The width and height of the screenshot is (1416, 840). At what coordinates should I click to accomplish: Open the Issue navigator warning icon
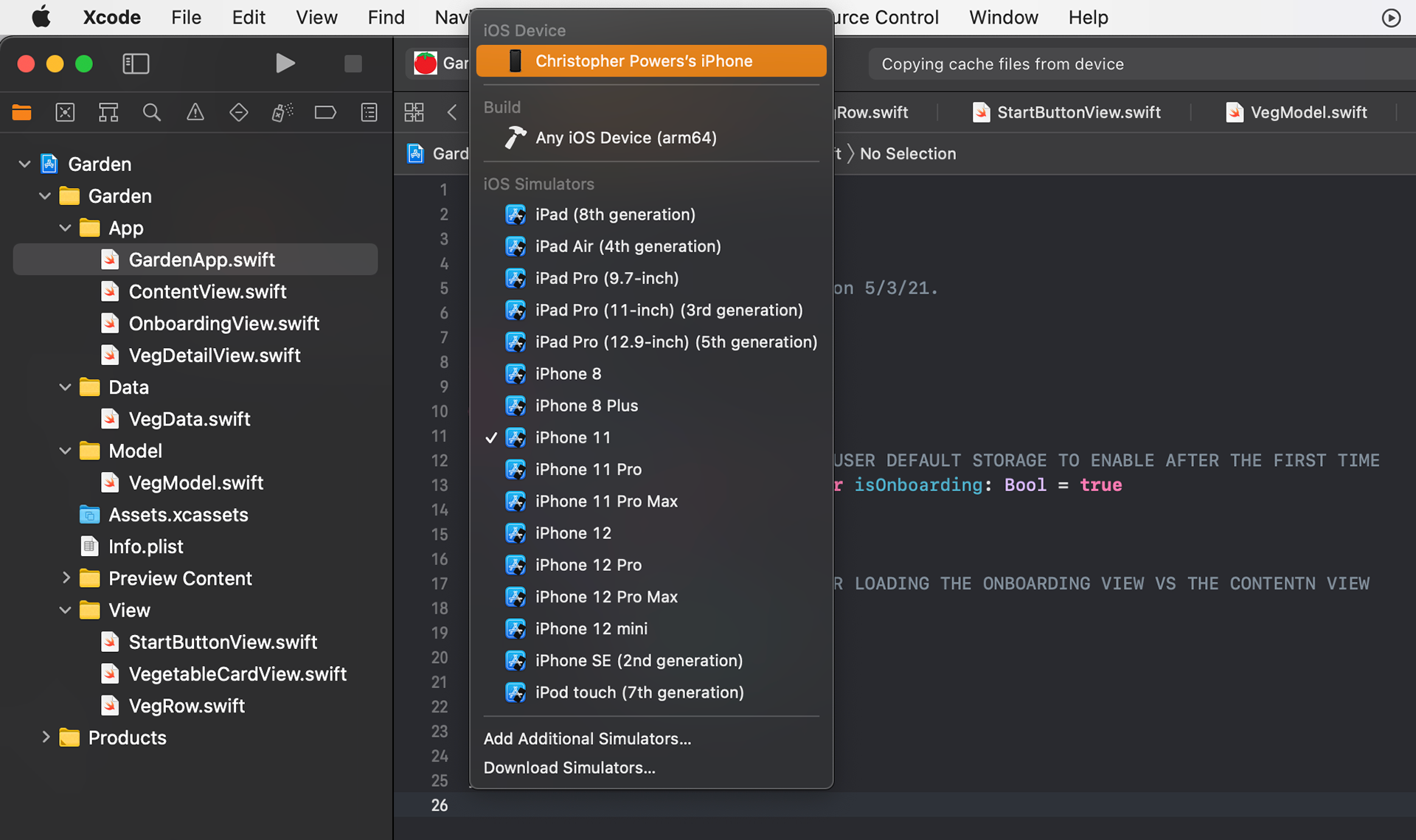[195, 112]
